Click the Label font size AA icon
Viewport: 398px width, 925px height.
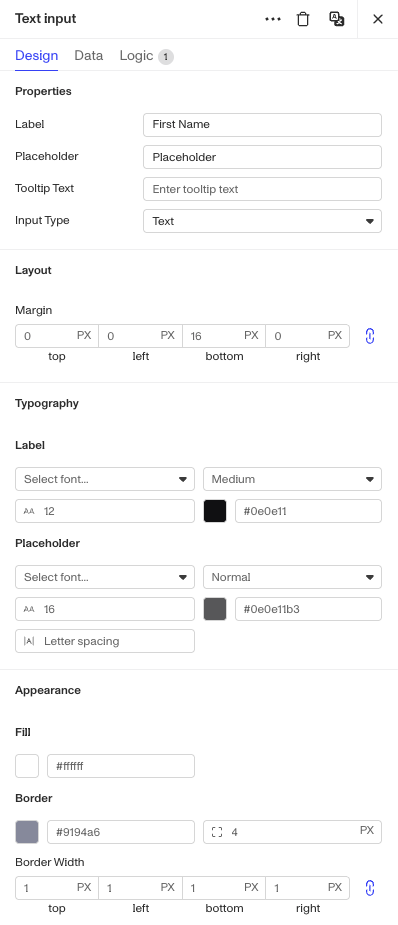tap(29, 511)
